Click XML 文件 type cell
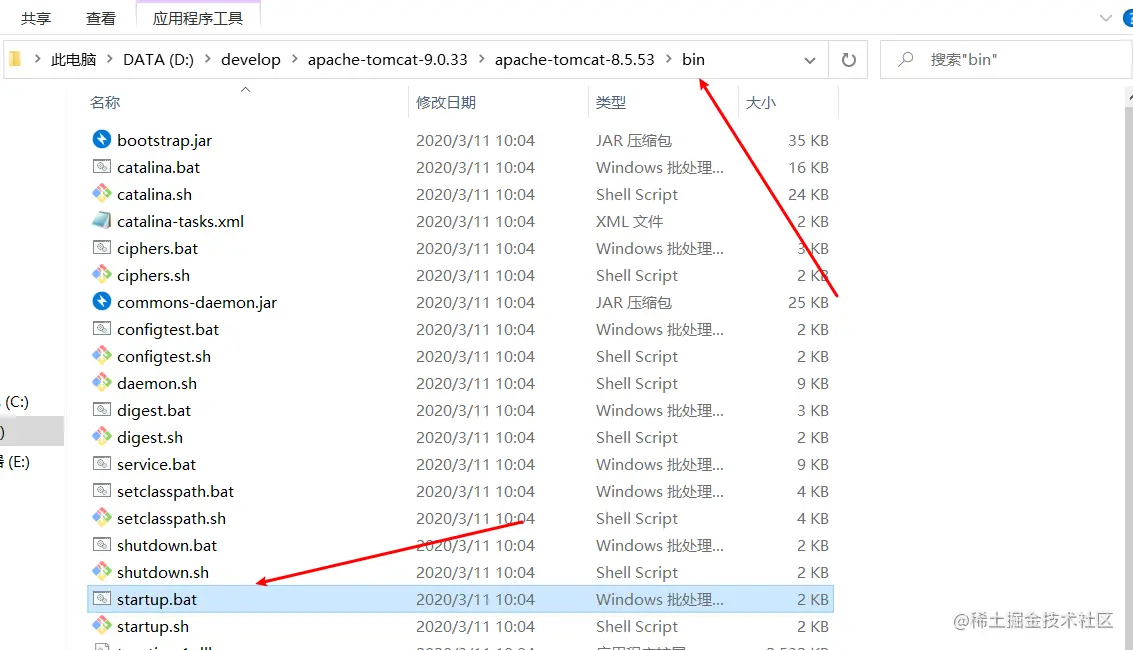The image size is (1133, 650). [x=629, y=221]
